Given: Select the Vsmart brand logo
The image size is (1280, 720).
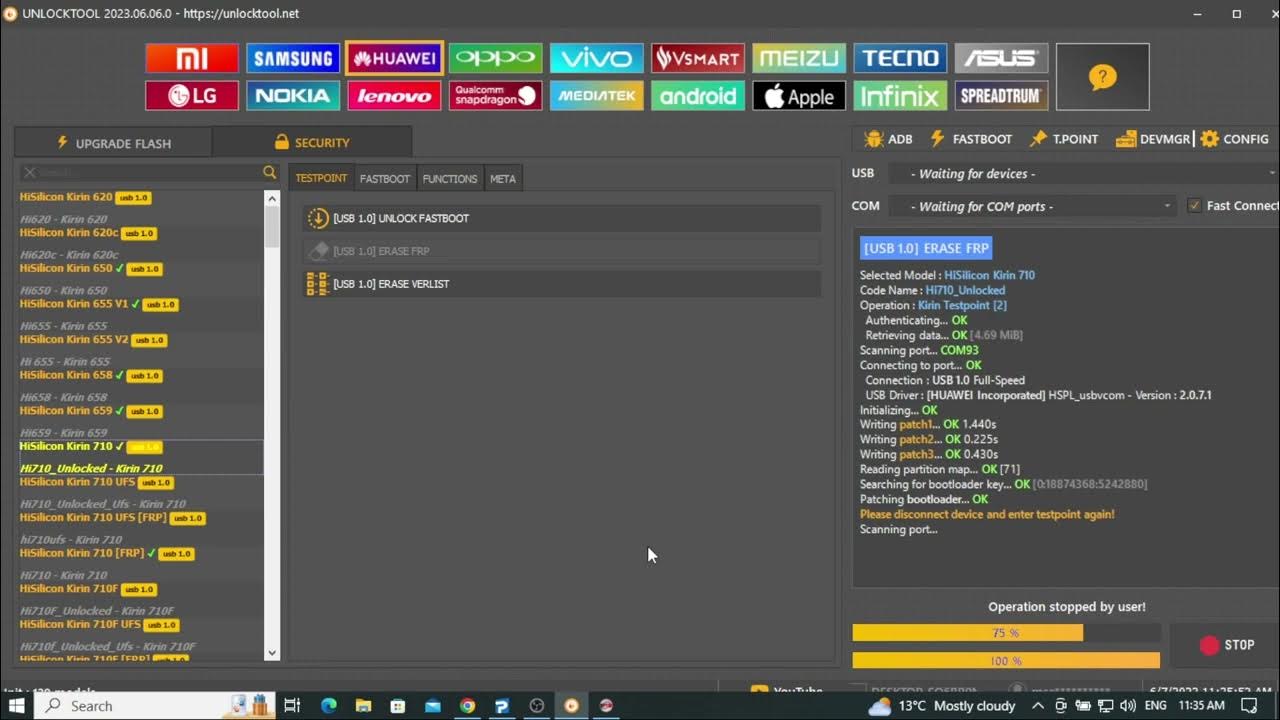Looking at the screenshot, I should pyautogui.click(x=698, y=58).
